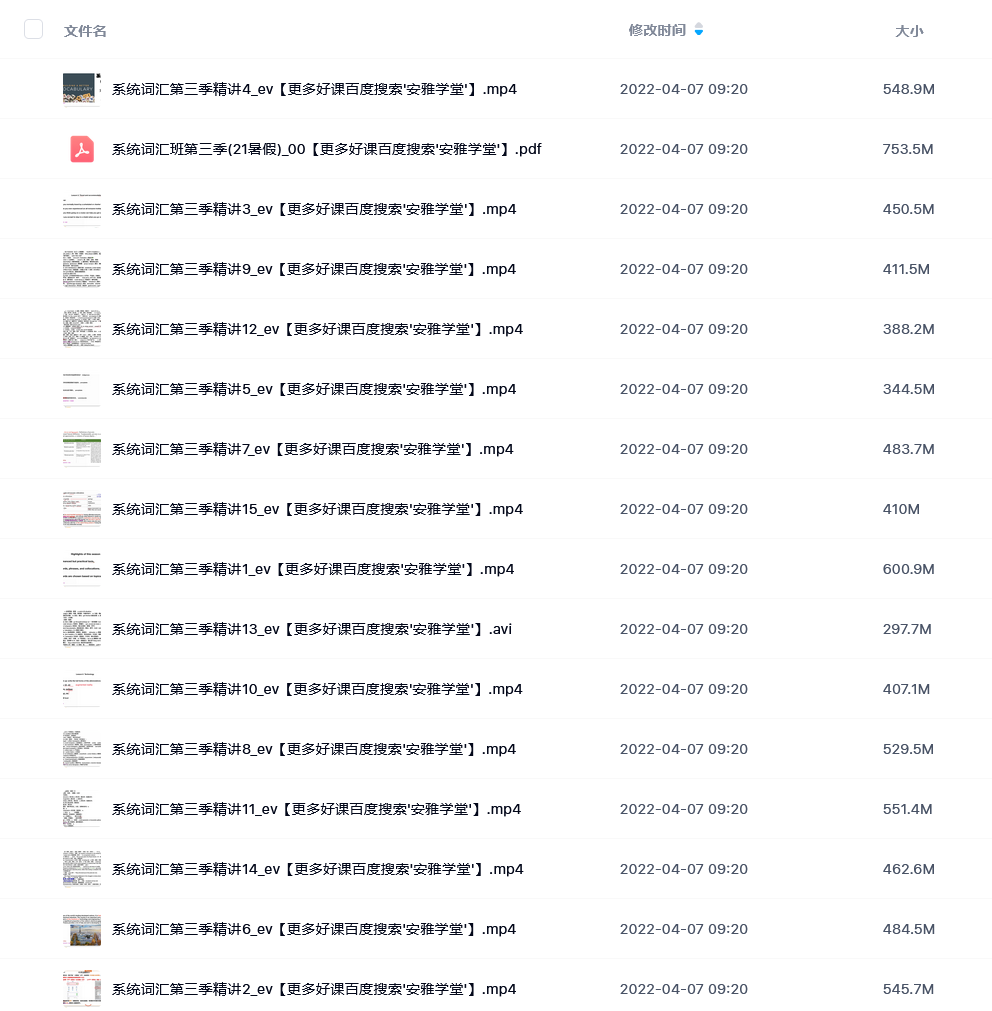
Task: Sort by 修改时间 using the blue sort arrow
Action: (699, 30)
